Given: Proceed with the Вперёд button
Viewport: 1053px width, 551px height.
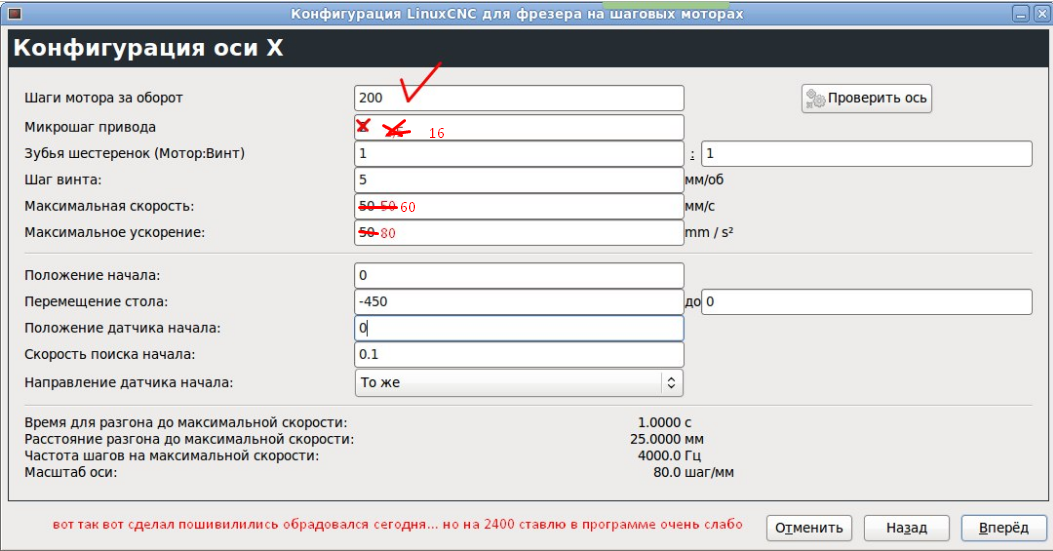Looking at the screenshot, I should pyautogui.click(x=1004, y=528).
